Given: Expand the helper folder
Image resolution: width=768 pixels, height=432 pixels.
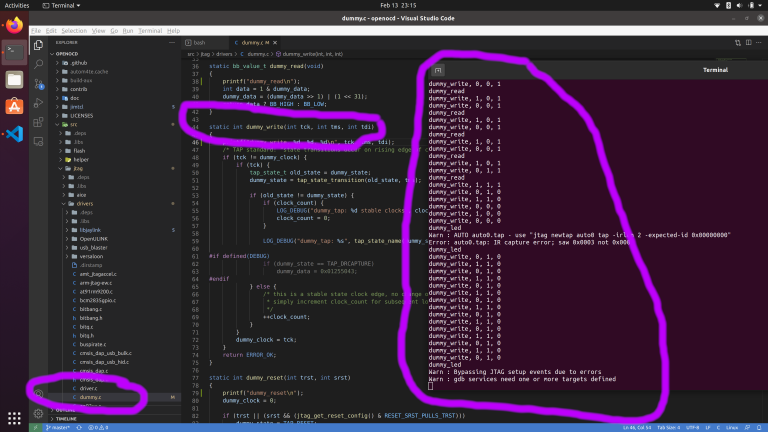Looking at the screenshot, I should [x=81, y=160].
